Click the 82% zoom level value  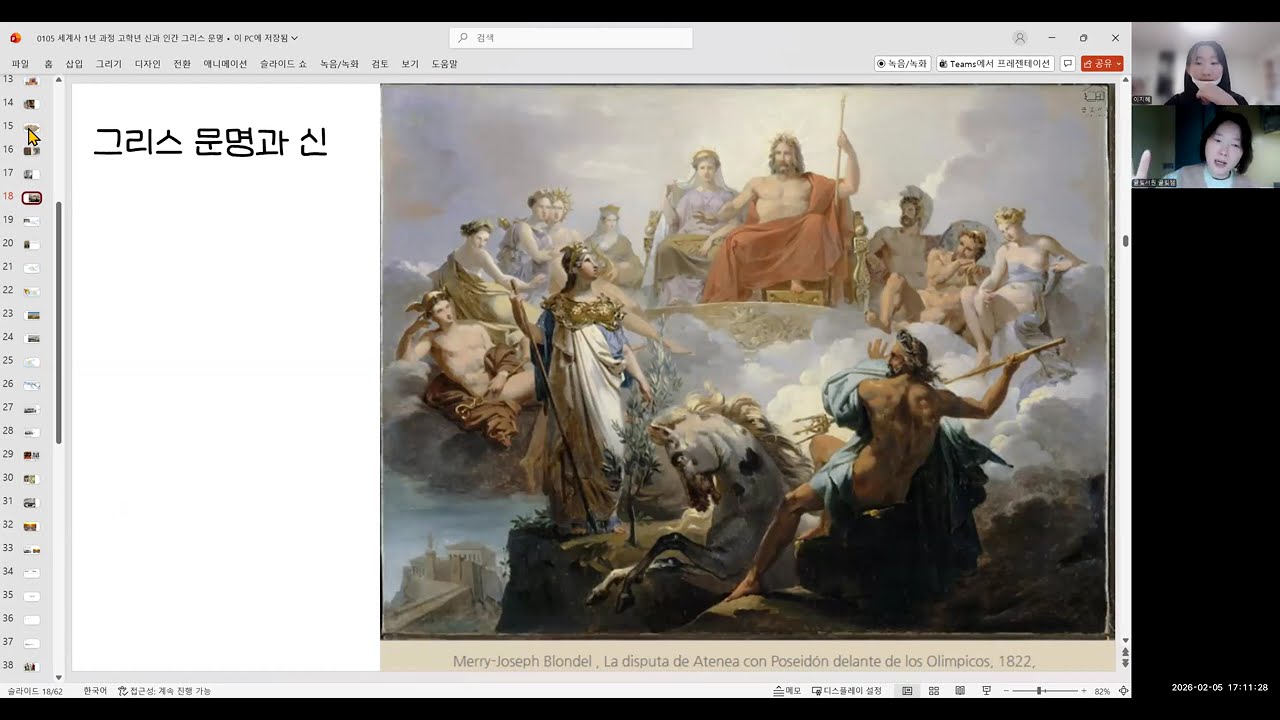point(1102,691)
